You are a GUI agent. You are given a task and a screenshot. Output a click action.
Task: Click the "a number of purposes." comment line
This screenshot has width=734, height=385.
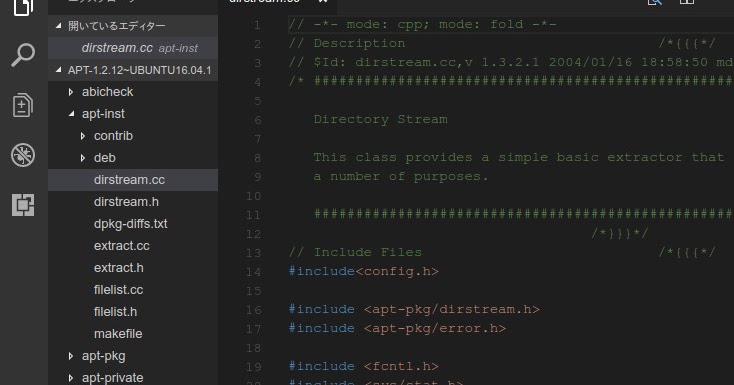click(x=401, y=177)
